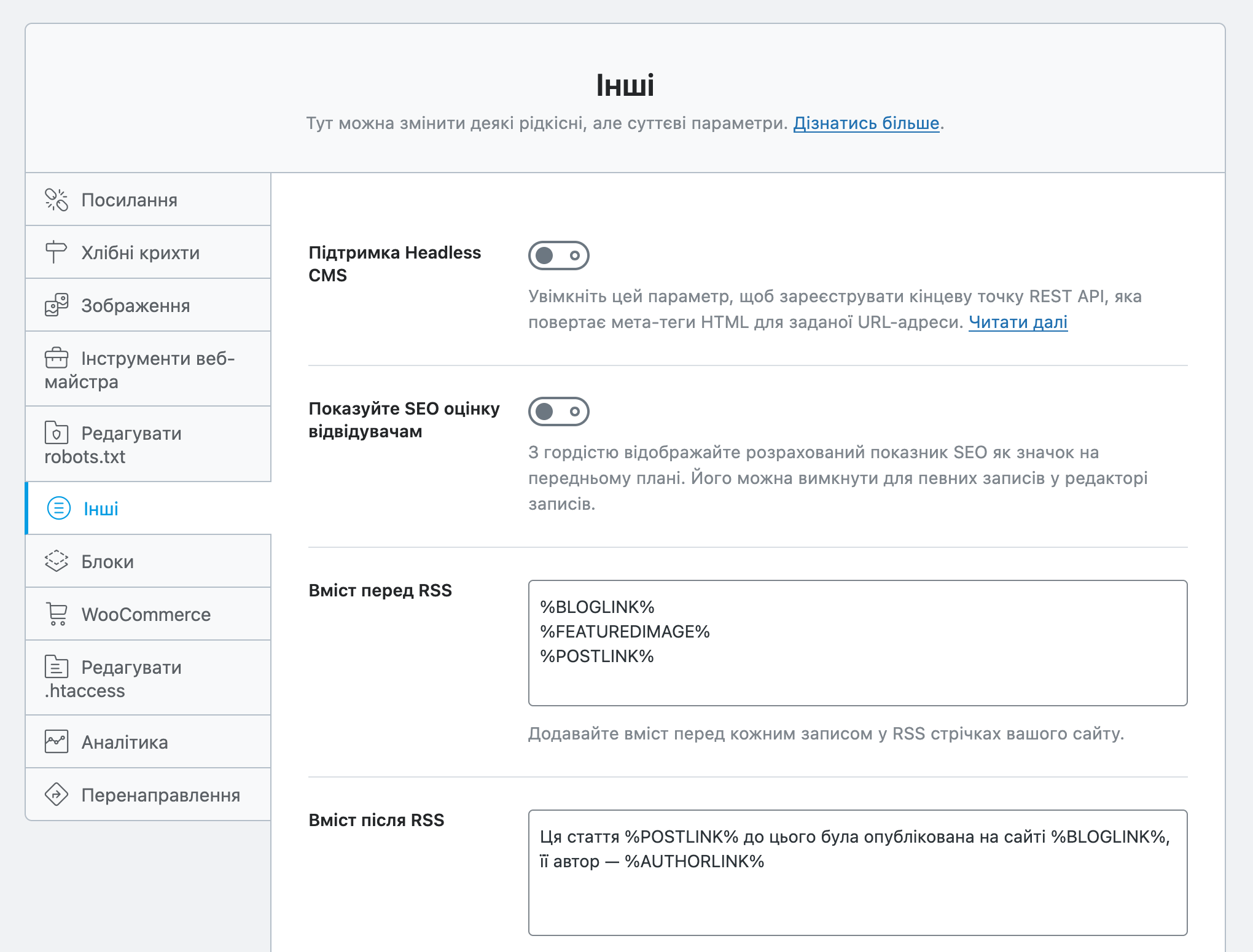1253x952 pixels.
Task: Go to the Зображення tab
Action: (148, 305)
